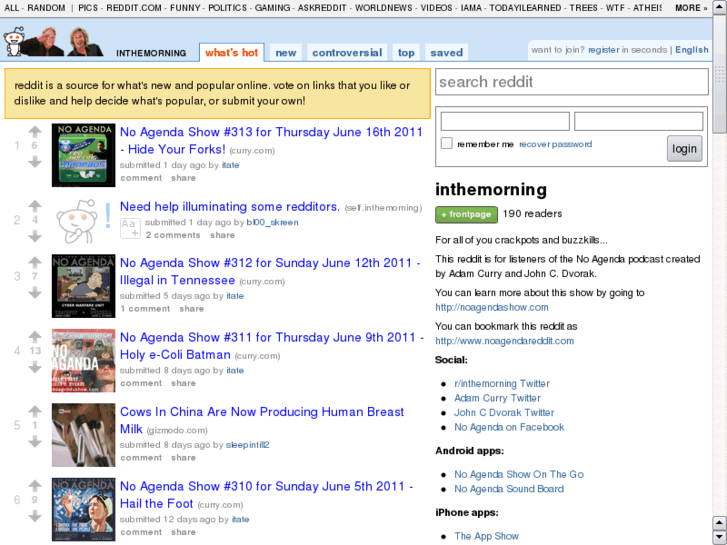This screenshot has width=727, height=545.
Task: Click 'recover password' link
Action: (x=555, y=144)
